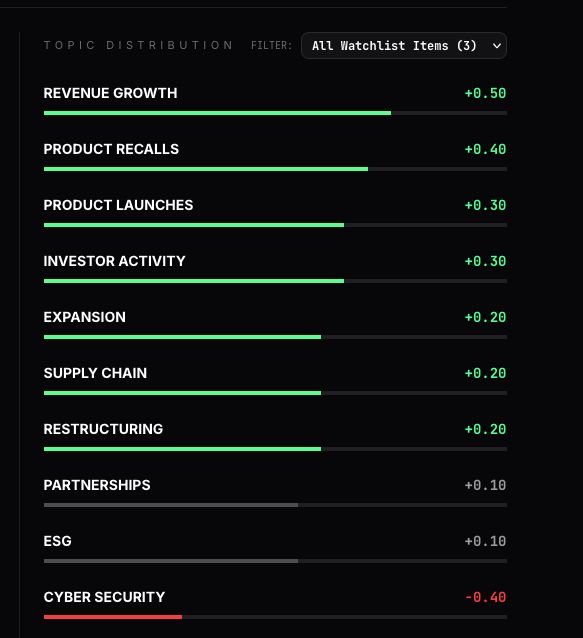Click the Restructuring green bar
Viewport: 583px width, 638px height.
pos(182,449)
